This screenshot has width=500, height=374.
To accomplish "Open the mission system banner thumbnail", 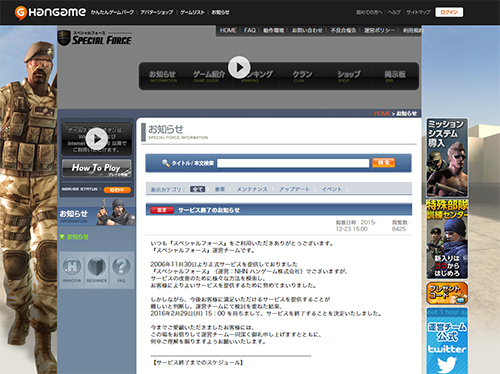I will [x=447, y=158].
